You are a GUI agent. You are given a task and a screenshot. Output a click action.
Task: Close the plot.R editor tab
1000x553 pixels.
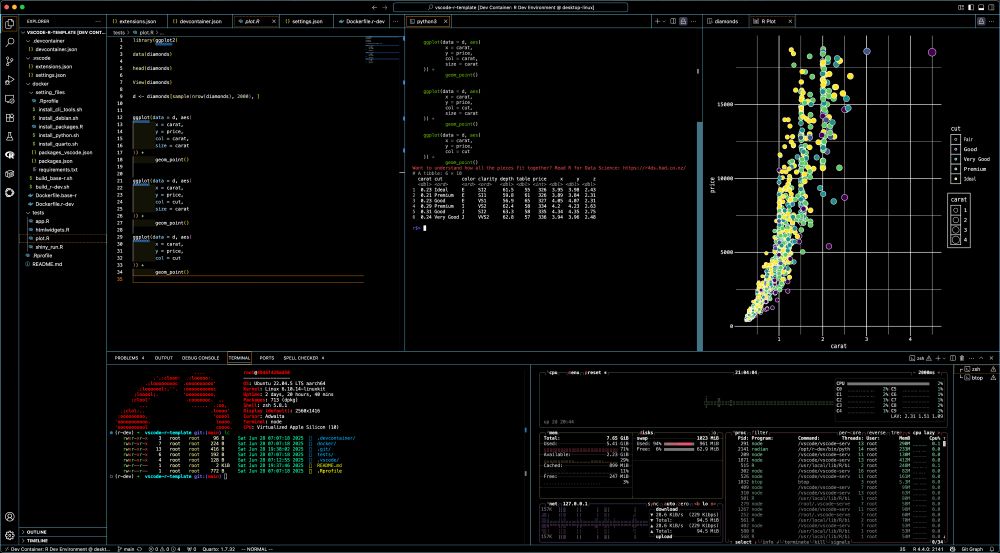pos(274,21)
